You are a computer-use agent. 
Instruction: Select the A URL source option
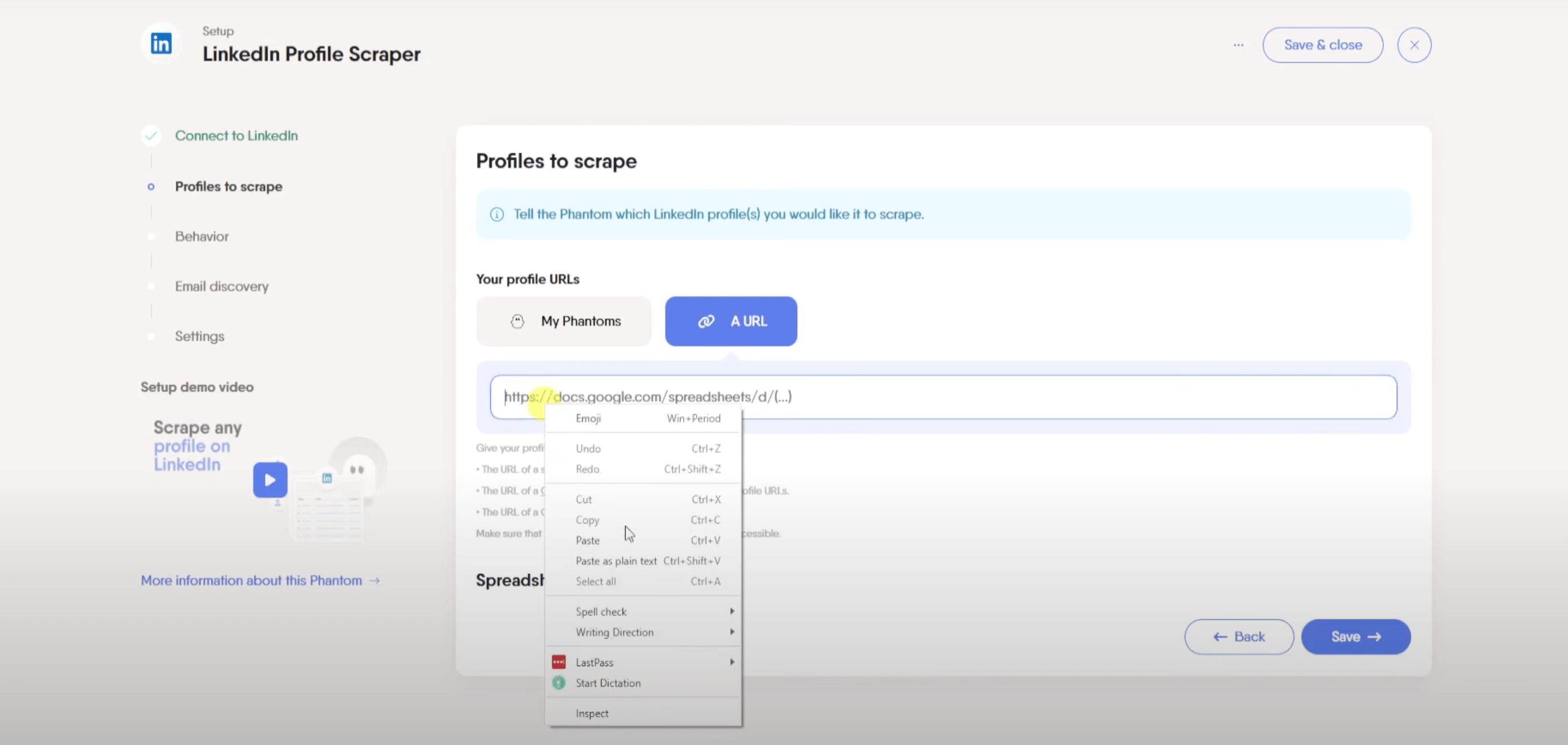tap(730, 322)
